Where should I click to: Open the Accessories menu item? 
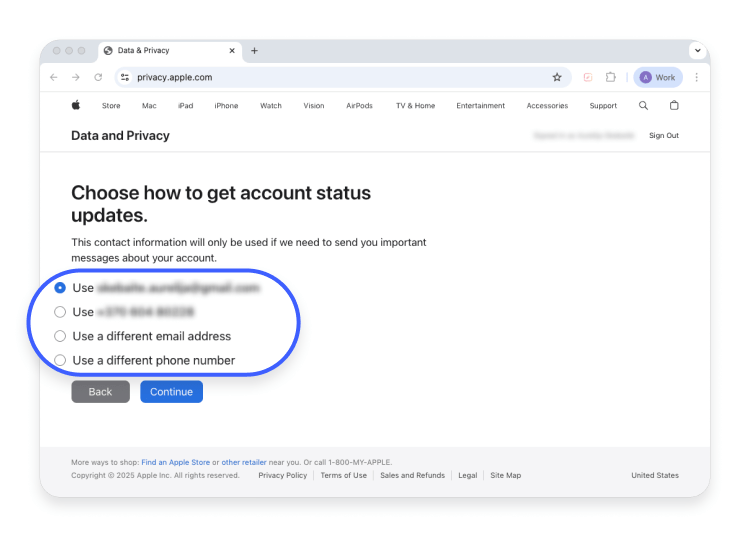coord(547,106)
